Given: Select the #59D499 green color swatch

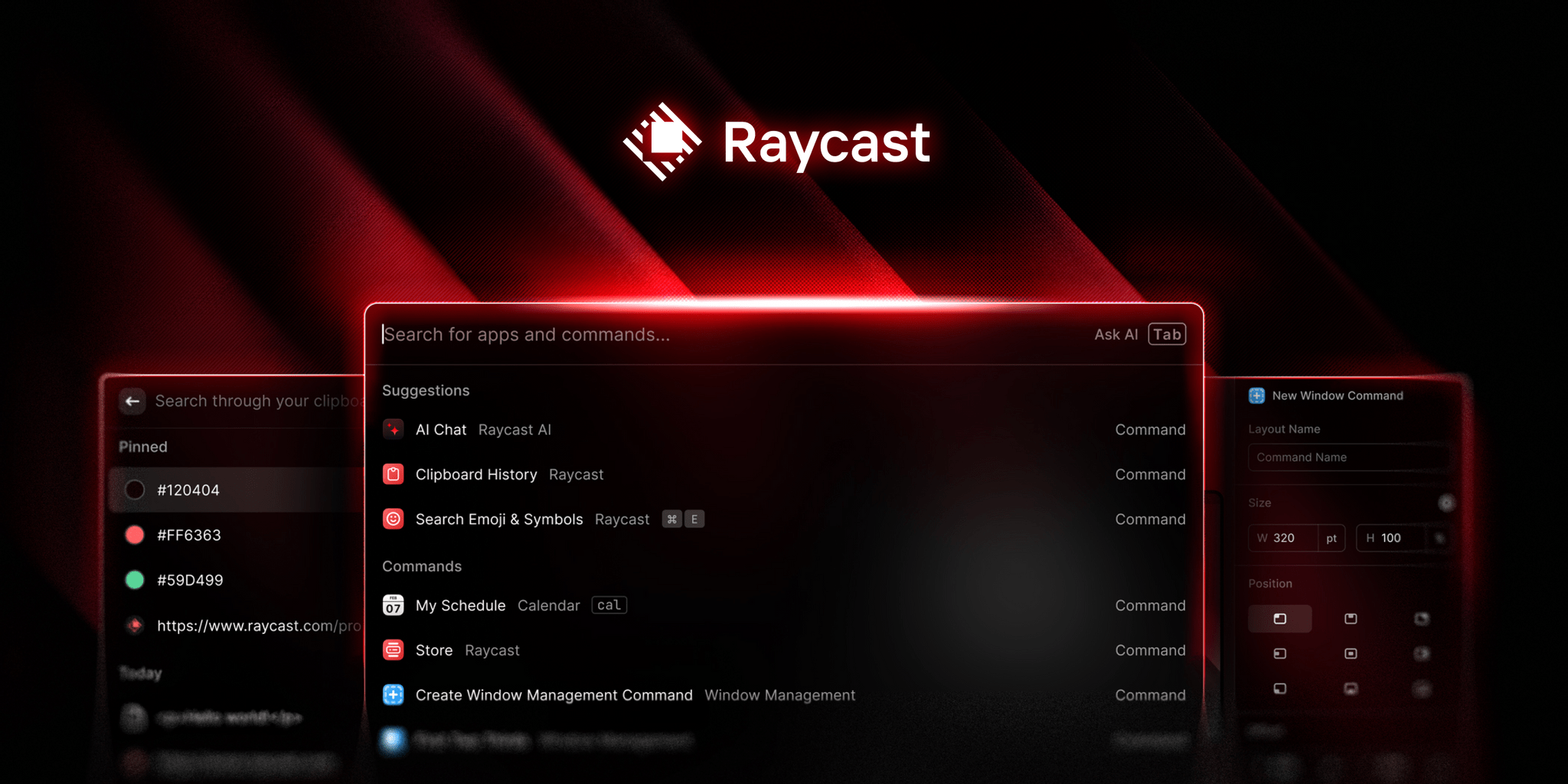Looking at the screenshot, I should click(x=135, y=580).
